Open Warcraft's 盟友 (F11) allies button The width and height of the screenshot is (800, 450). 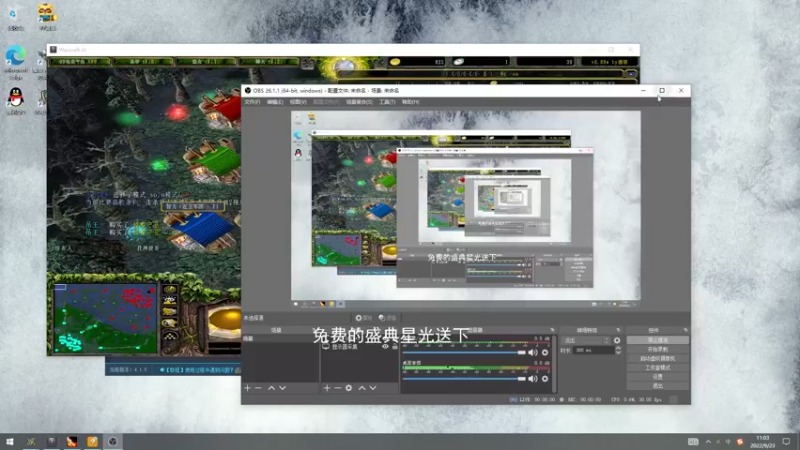pos(206,62)
